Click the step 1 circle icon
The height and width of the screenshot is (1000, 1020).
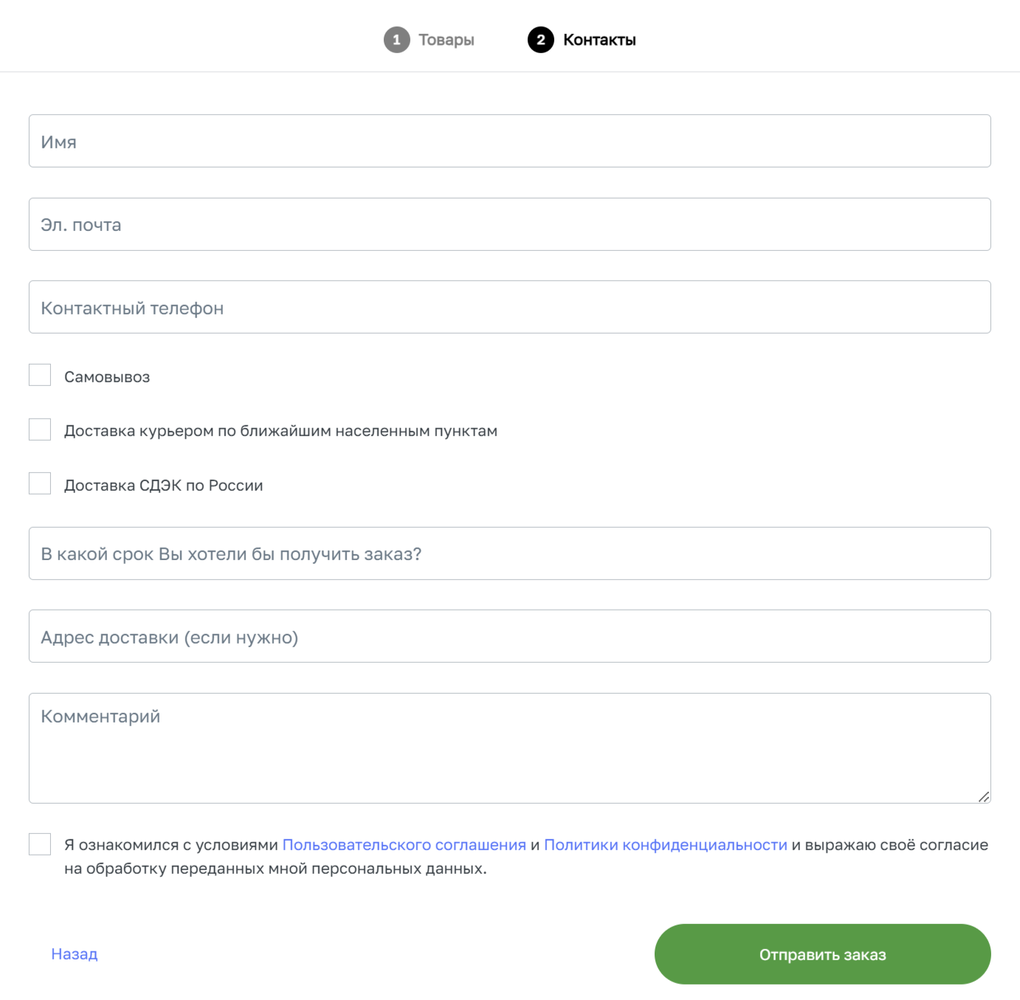point(396,40)
